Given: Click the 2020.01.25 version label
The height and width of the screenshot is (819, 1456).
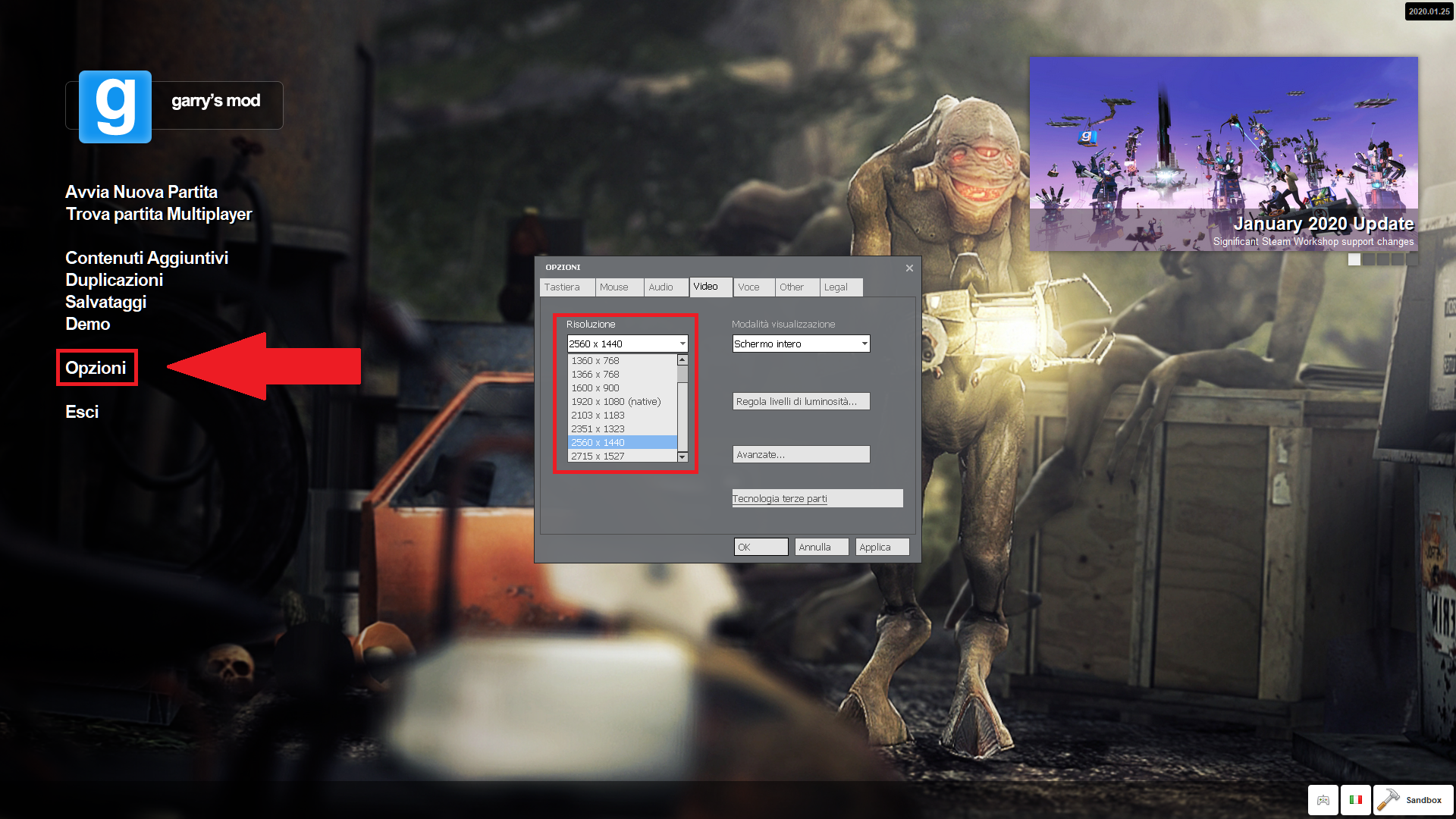Looking at the screenshot, I should click(x=1429, y=11).
